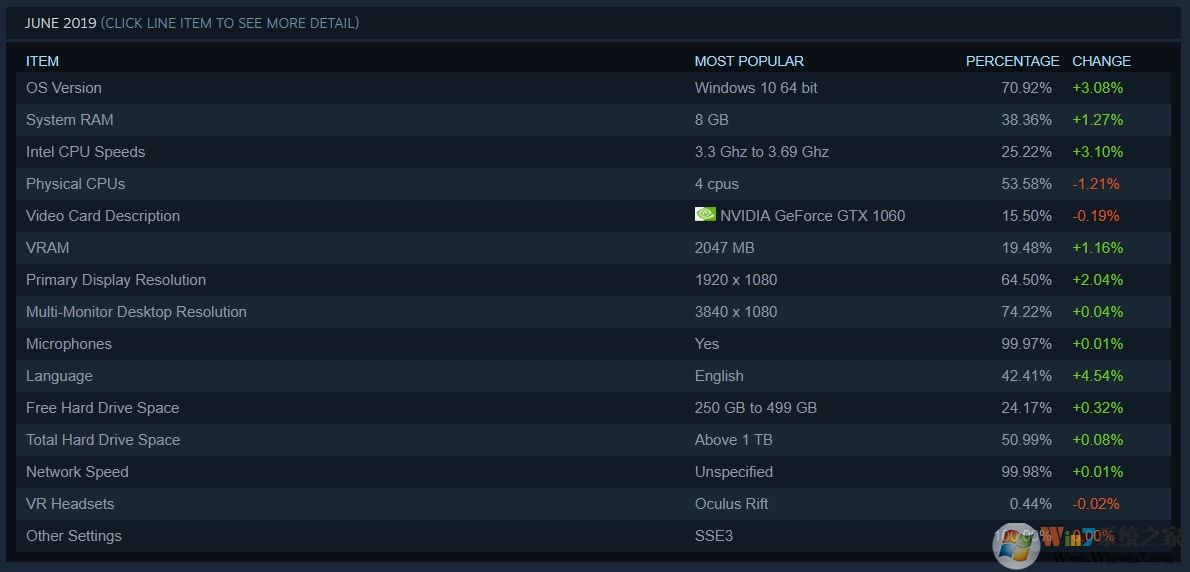Open VR Headsets details
Screen dimensions: 1190x572
pos(70,504)
